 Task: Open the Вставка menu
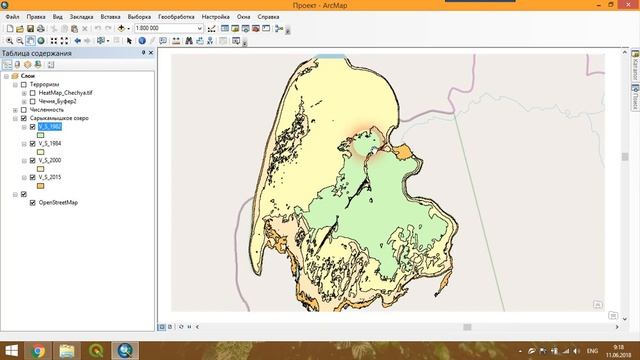click(x=110, y=17)
